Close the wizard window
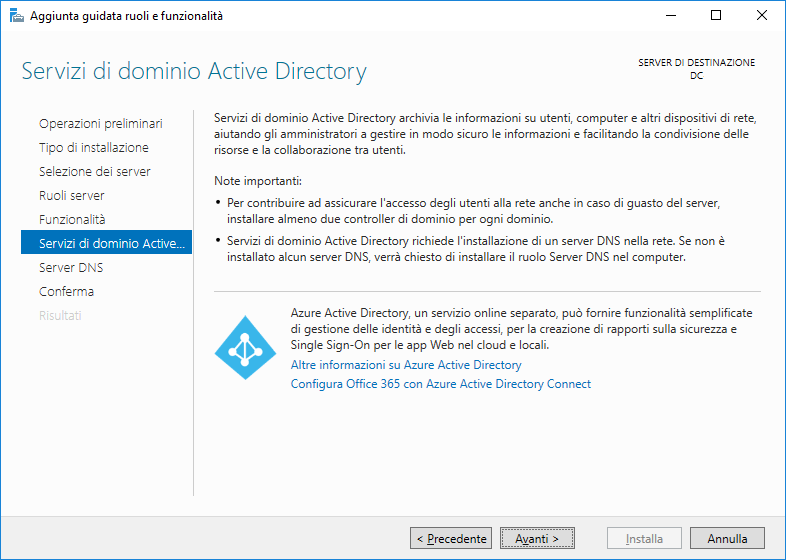 click(x=762, y=16)
